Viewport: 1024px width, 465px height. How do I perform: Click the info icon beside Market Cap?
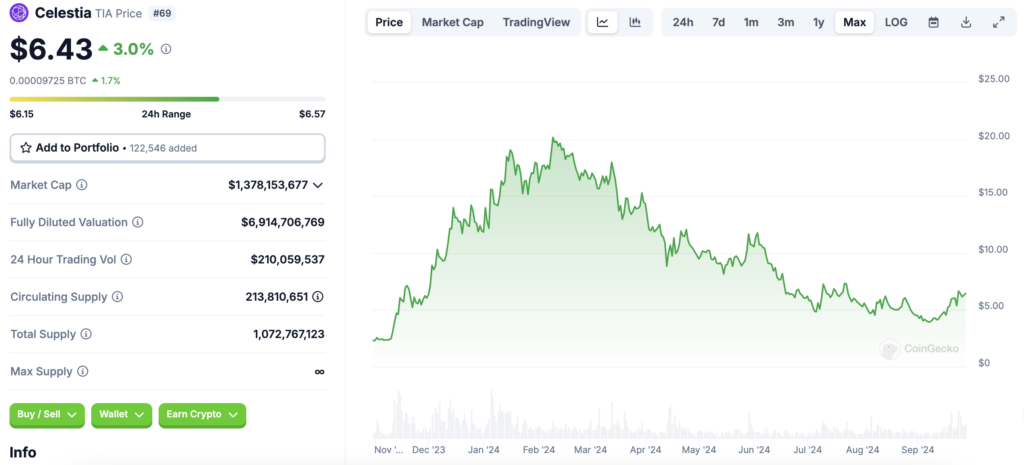coord(82,185)
